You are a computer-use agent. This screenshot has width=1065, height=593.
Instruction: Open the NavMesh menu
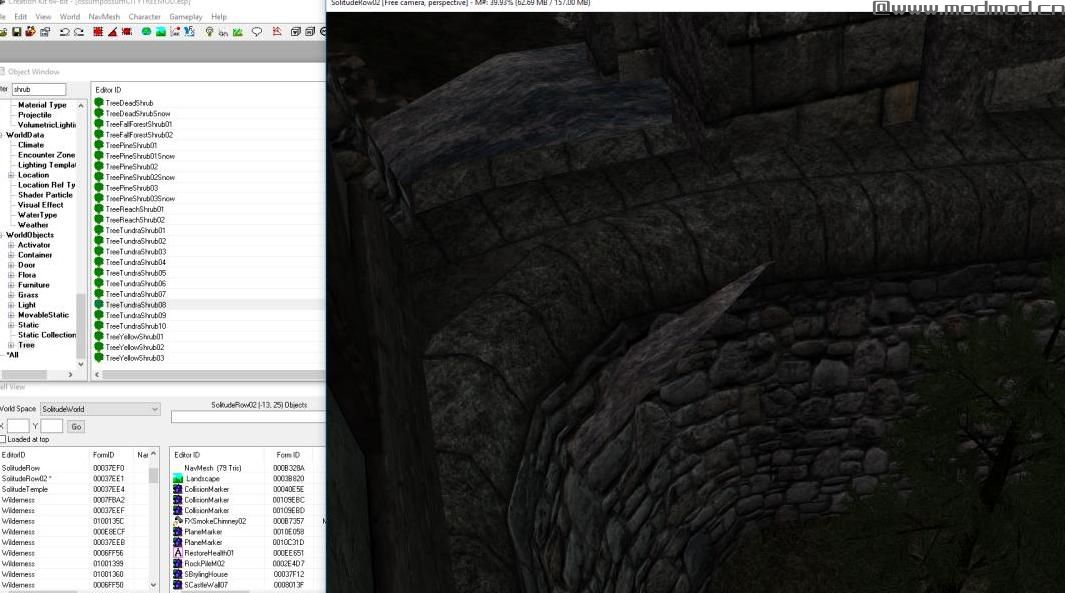coord(104,16)
